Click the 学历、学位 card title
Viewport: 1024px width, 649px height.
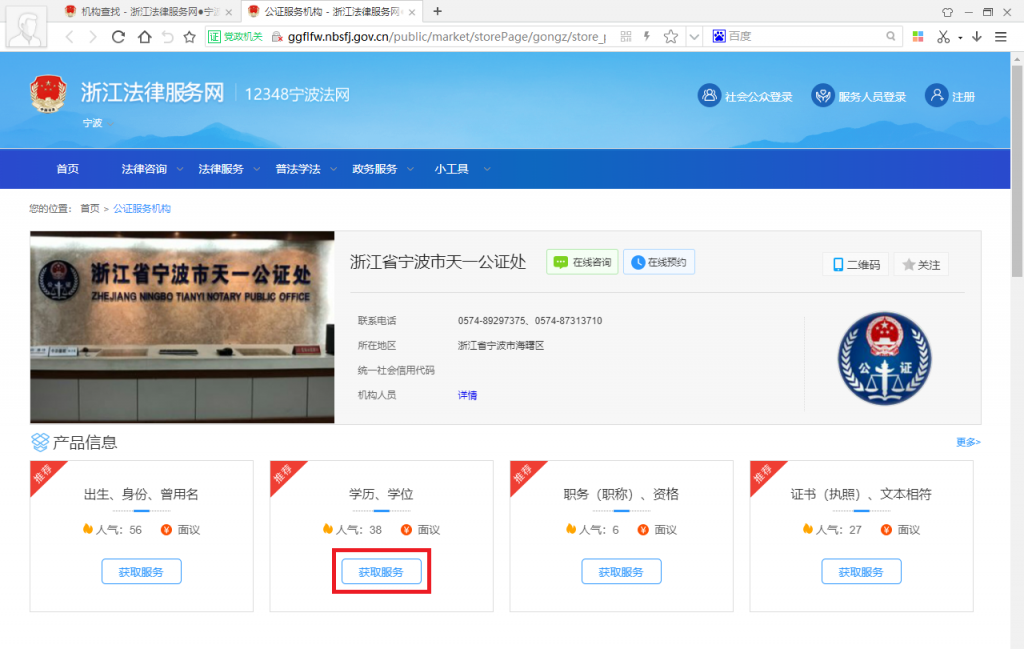tap(381, 494)
